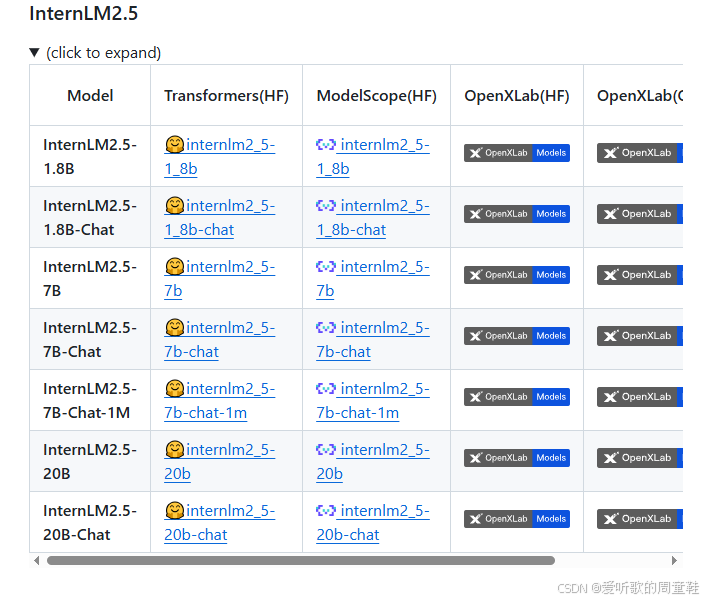Open OpenXLab(HF) Models badge for InternLM2.5-20B-Chat
The image size is (710, 601).
click(x=517, y=519)
